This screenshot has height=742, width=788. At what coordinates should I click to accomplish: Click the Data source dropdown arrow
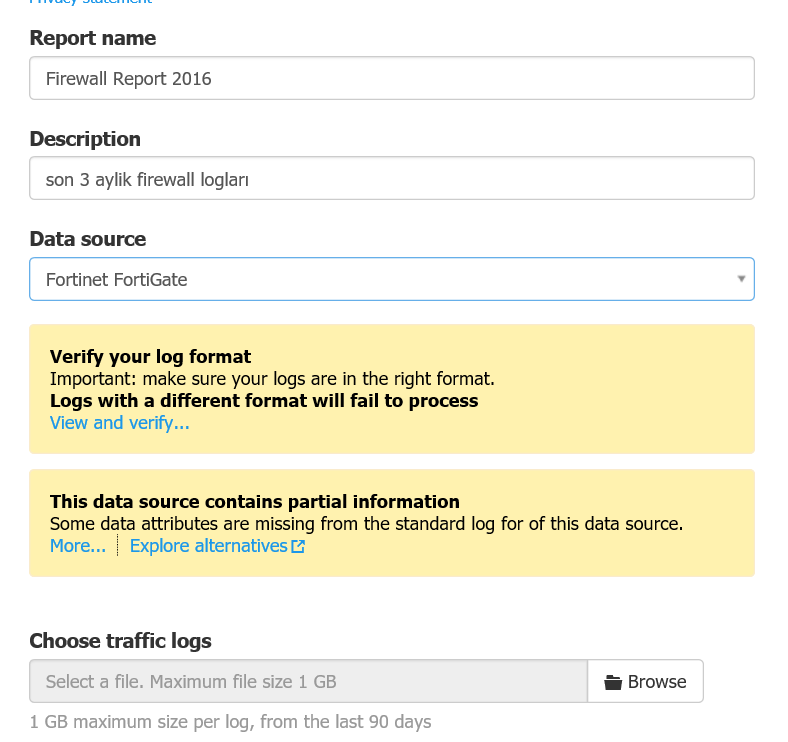[x=741, y=279]
